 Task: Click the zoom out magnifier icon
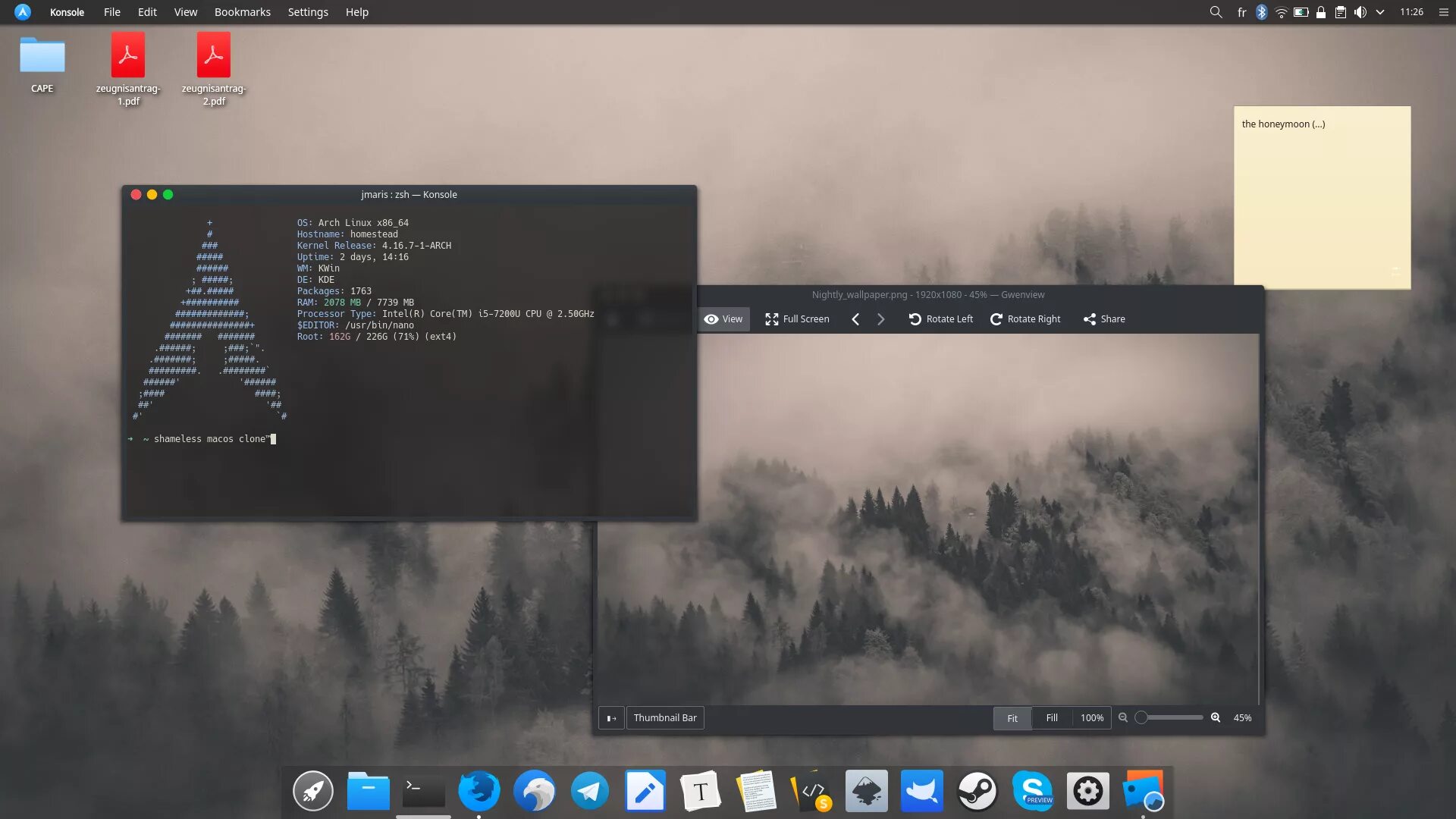(1123, 717)
